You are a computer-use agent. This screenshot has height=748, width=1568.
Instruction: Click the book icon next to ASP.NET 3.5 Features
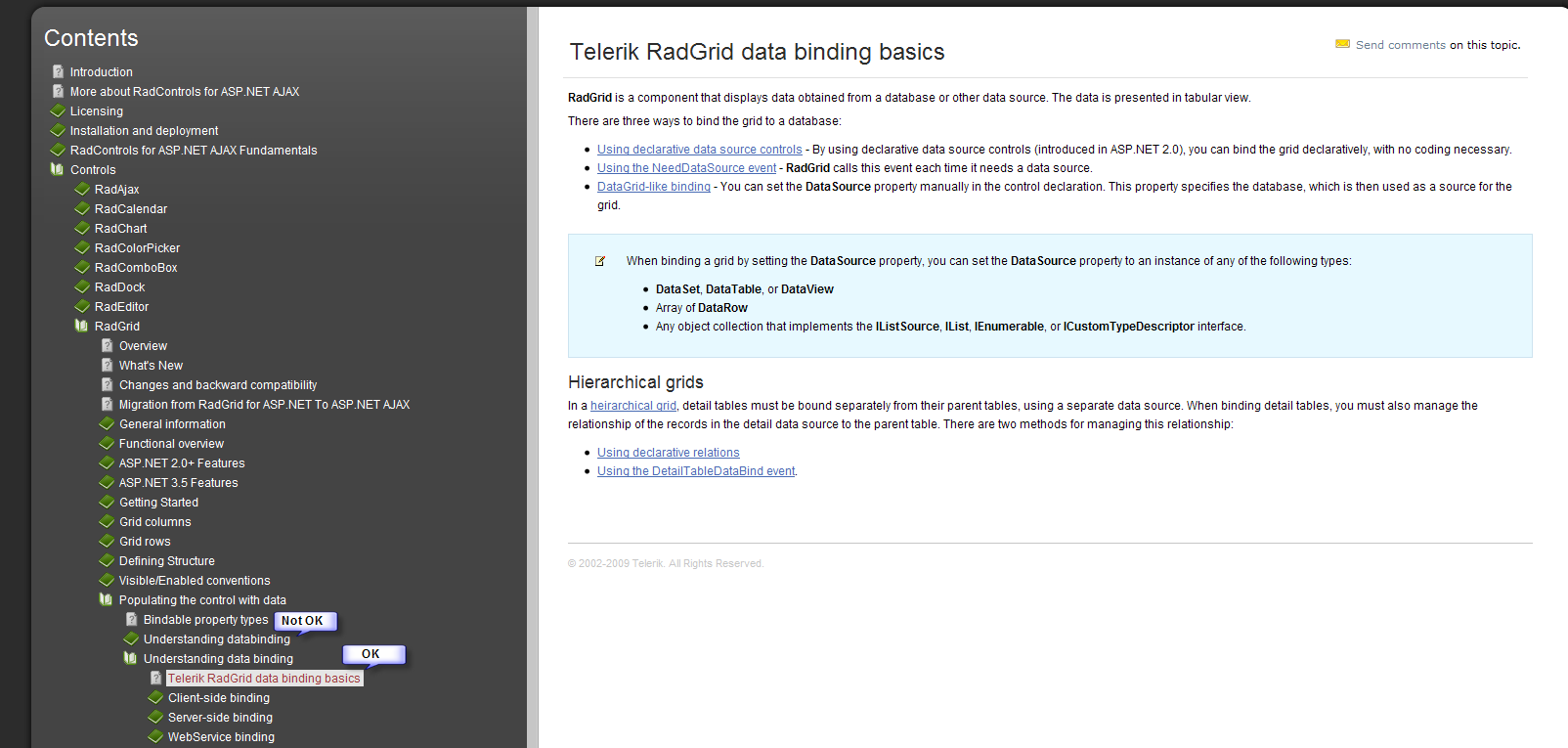coord(107,482)
